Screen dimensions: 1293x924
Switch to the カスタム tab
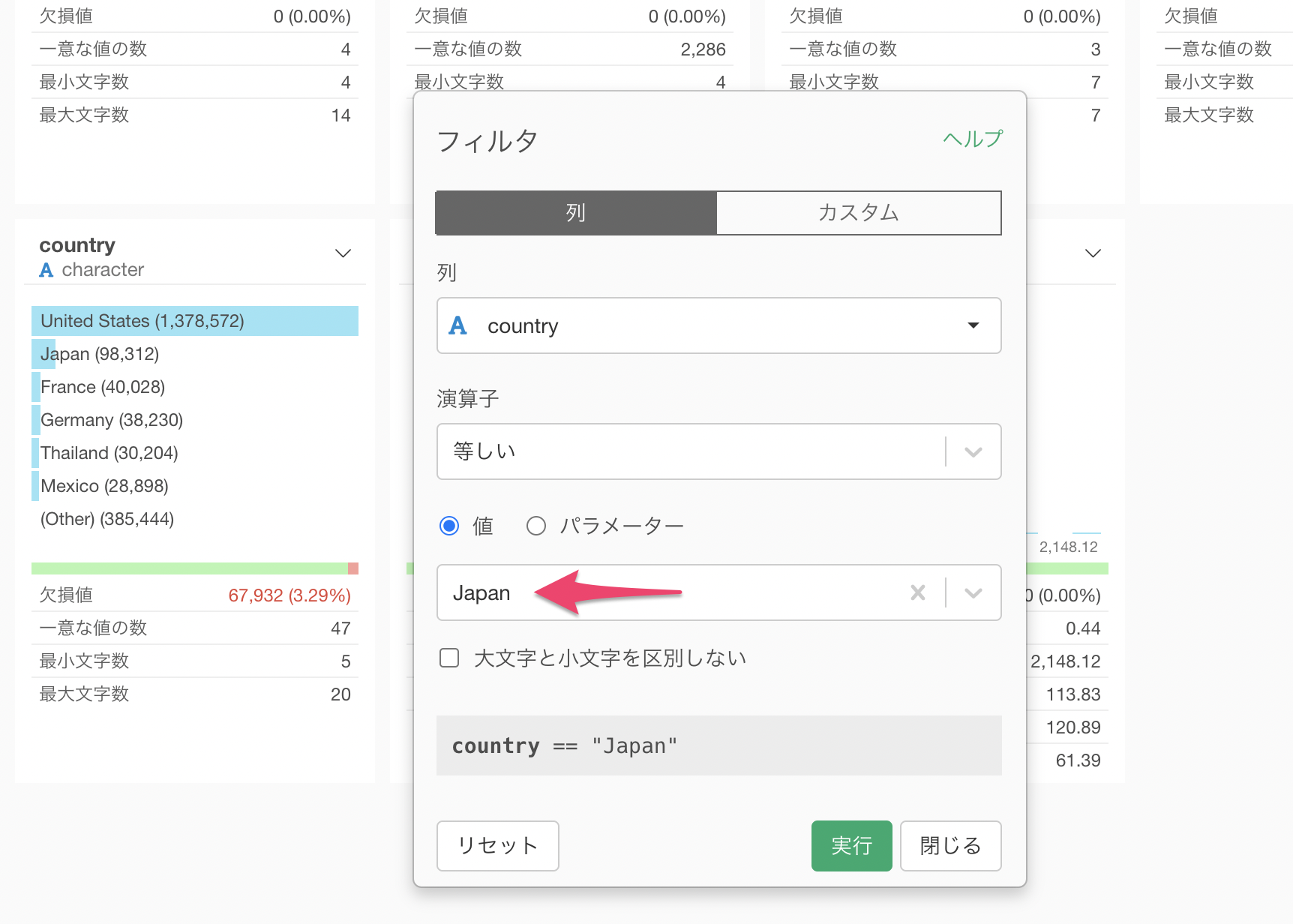858,213
